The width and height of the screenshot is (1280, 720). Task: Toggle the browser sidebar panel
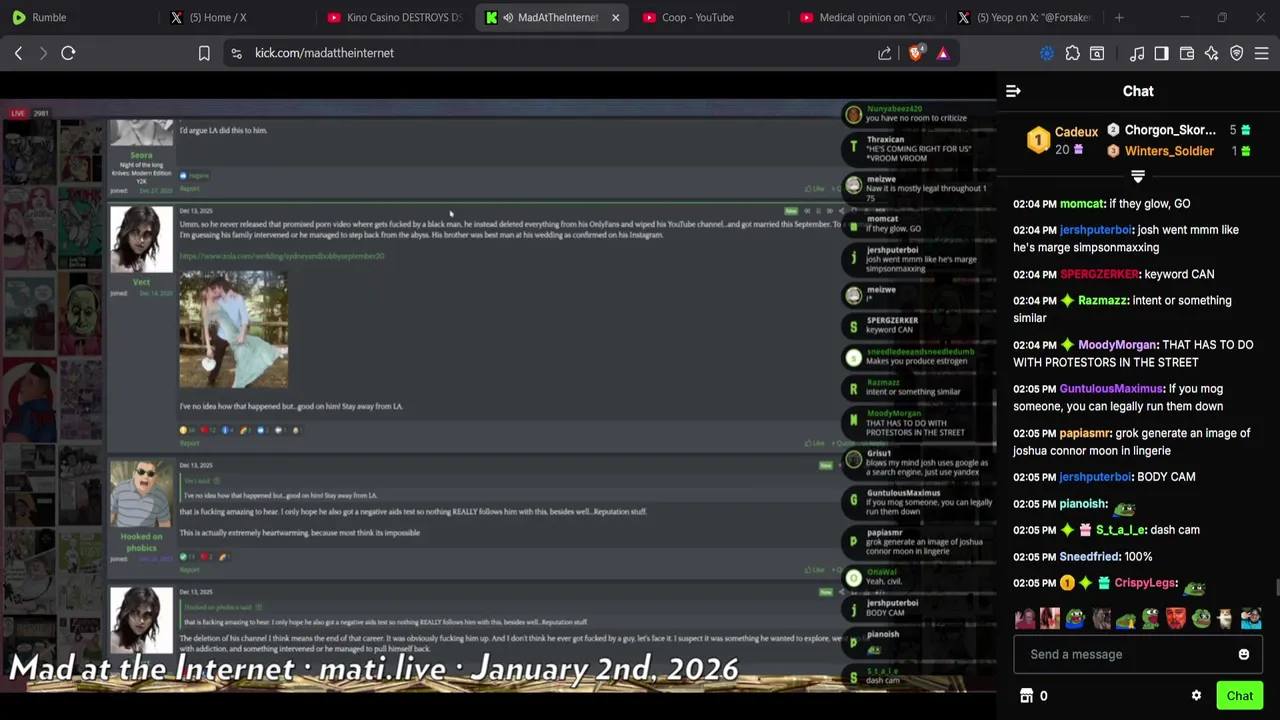click(x=1161, y=53)
